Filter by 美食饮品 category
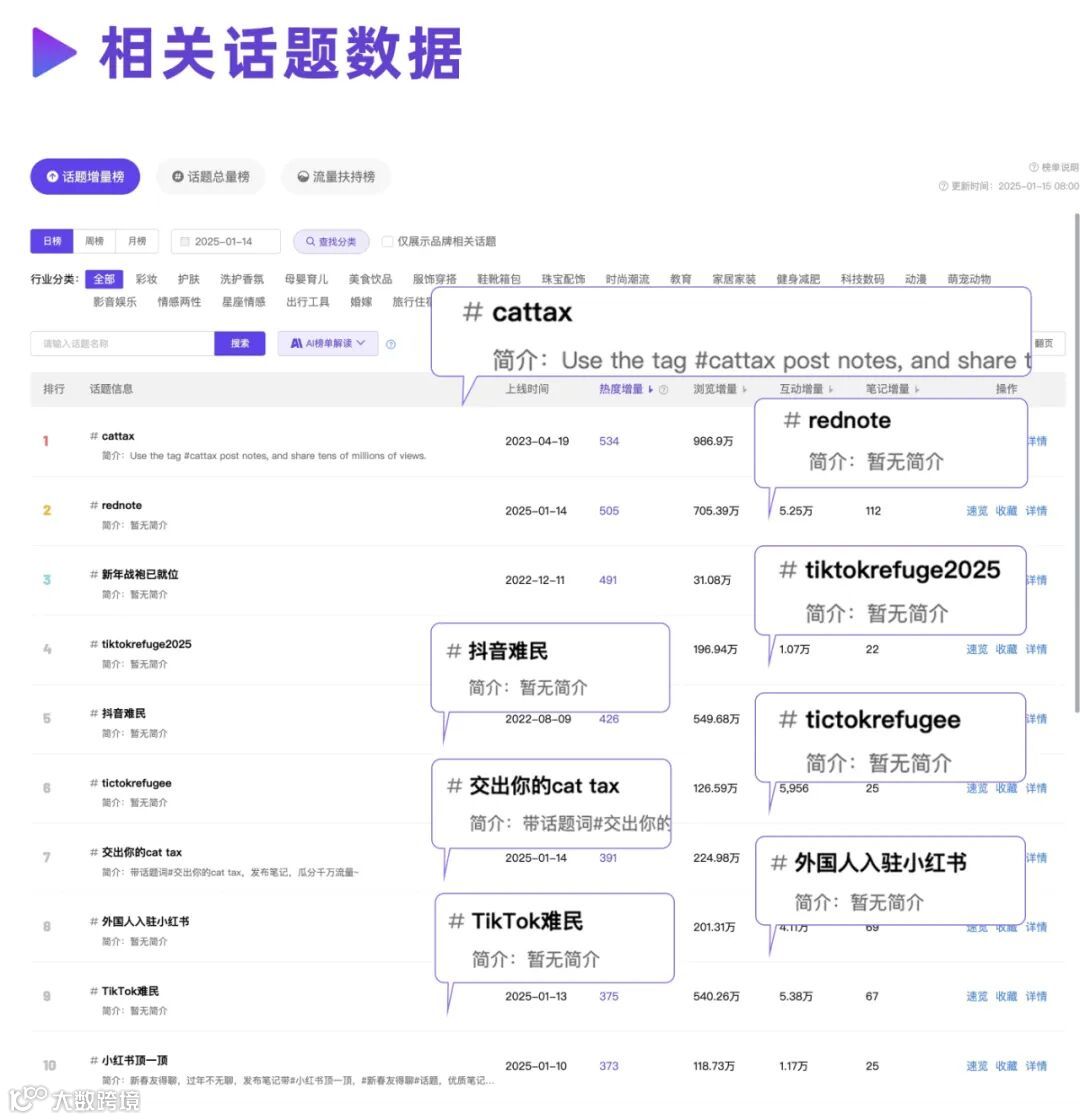This screenshot has width=1080, height=1120. point(371,279)
